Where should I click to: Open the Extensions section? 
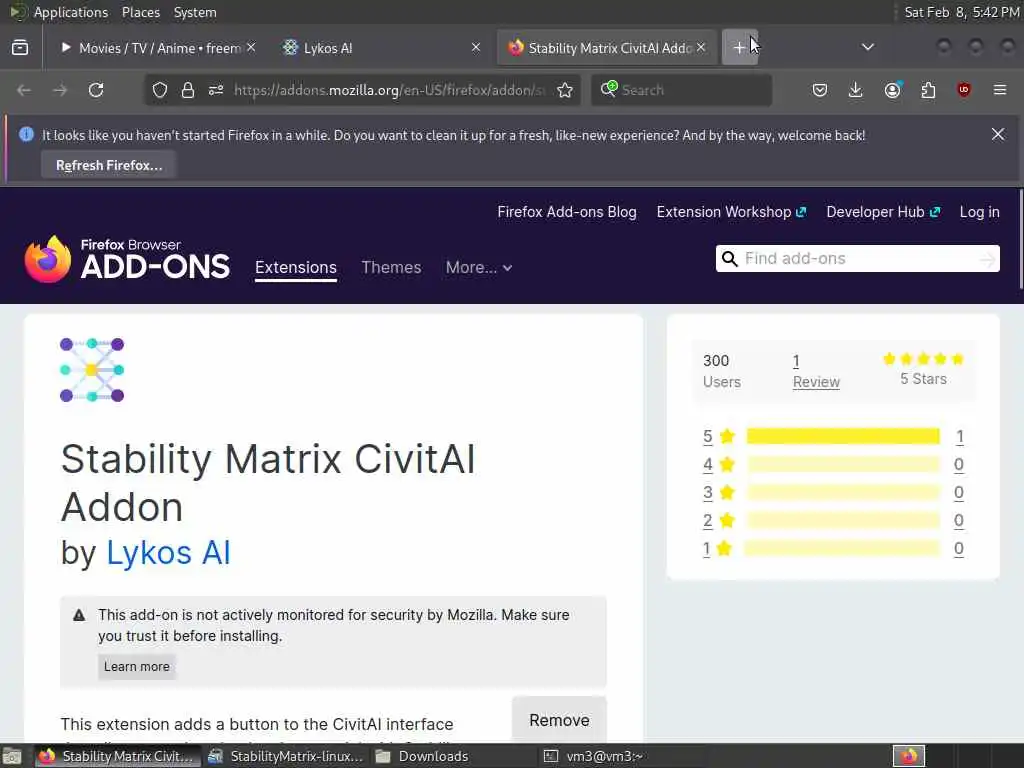[296, 268]
